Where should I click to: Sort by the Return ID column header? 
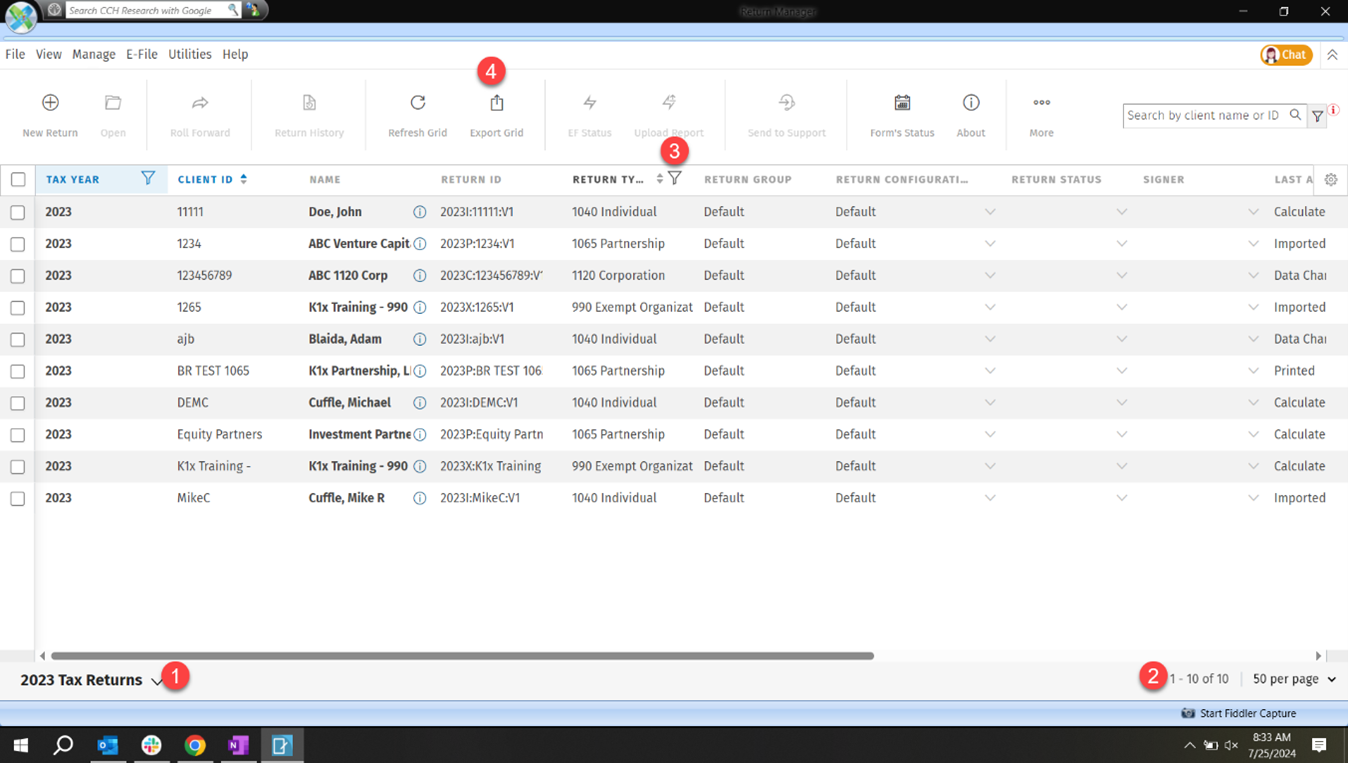(x=471, y=180)
